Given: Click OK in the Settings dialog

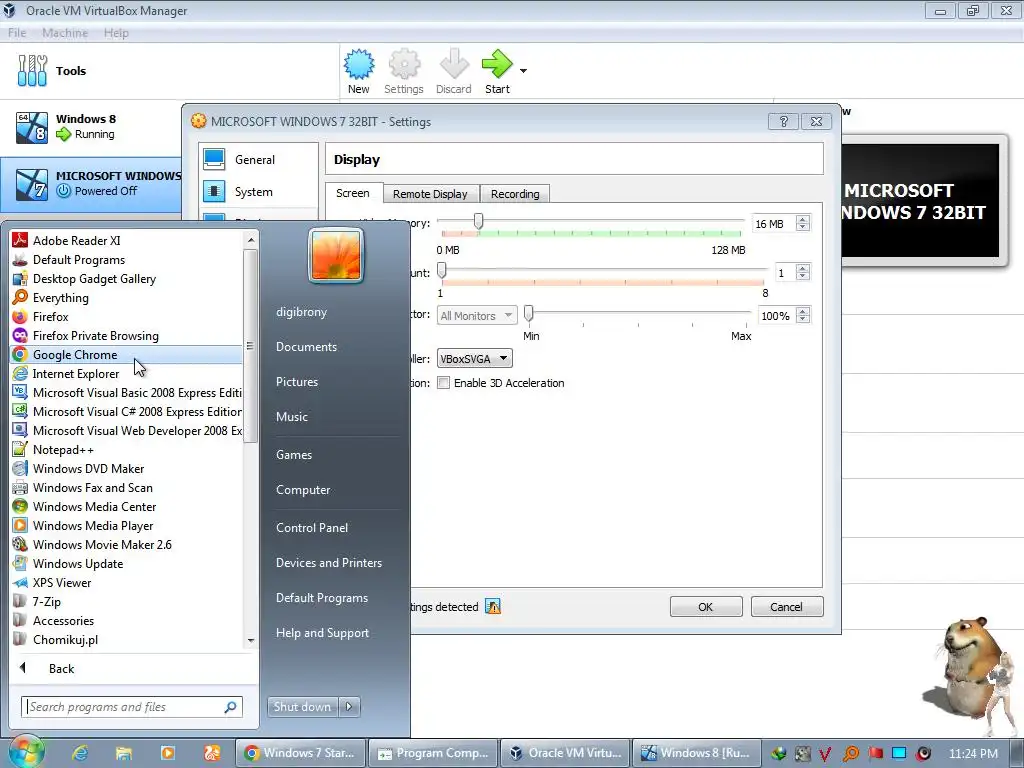Looking at the screenshot, I should (x=706, y=607).
